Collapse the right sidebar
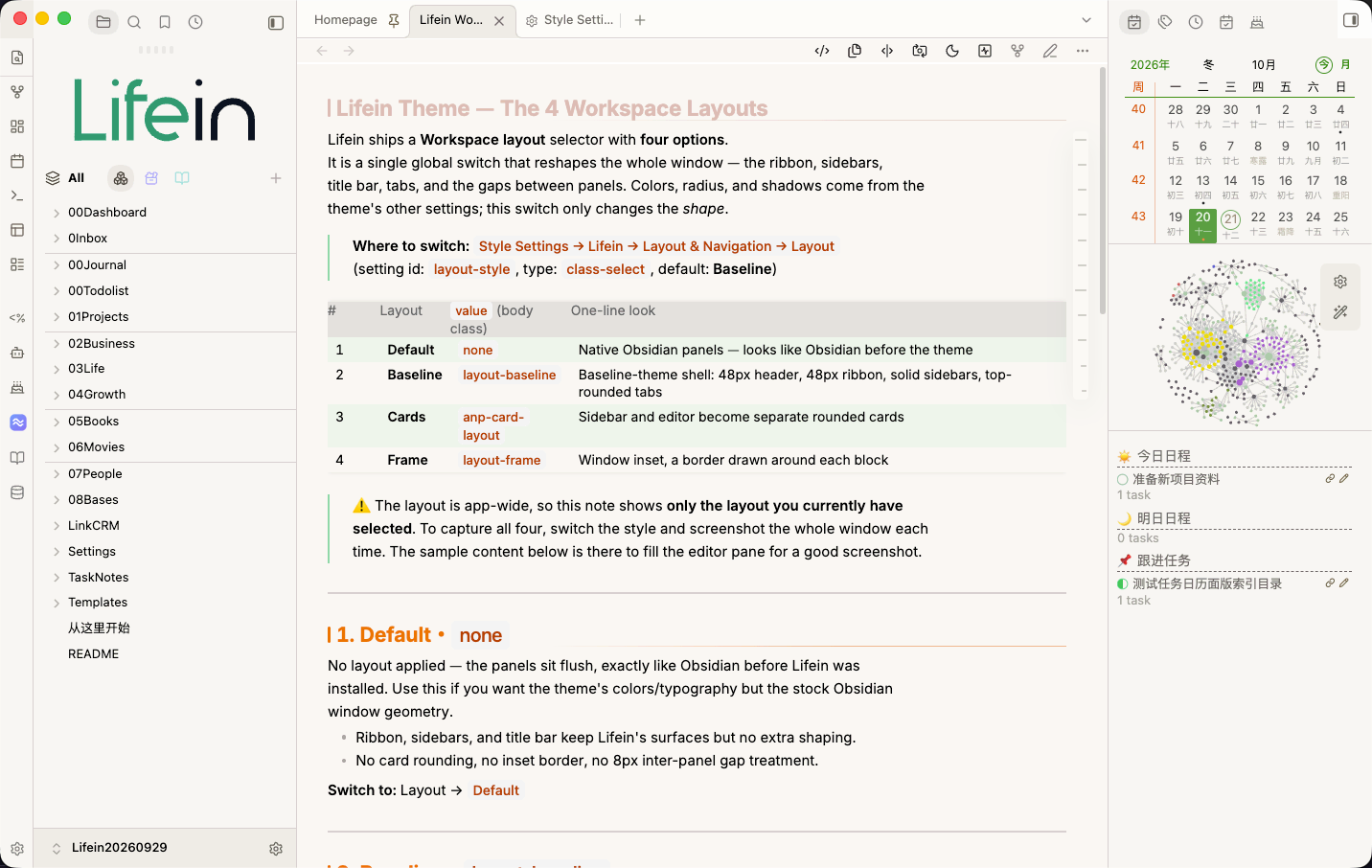Viewport: 1372px width, 868px height. click(1351, 20)
